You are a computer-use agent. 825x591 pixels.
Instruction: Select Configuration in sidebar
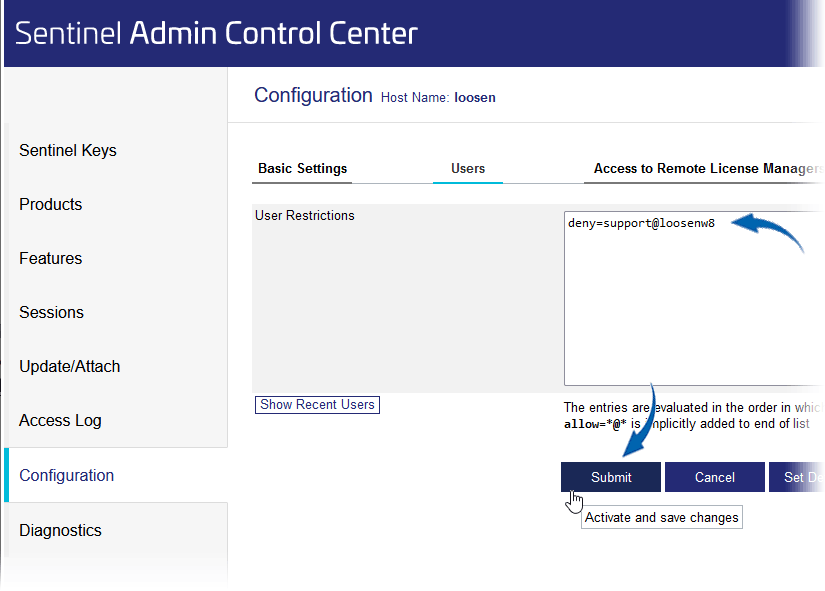(66, 475)
